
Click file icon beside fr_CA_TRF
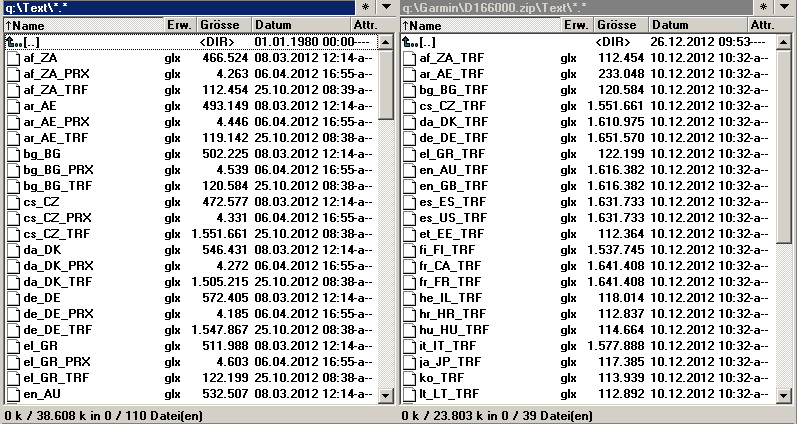410,266
